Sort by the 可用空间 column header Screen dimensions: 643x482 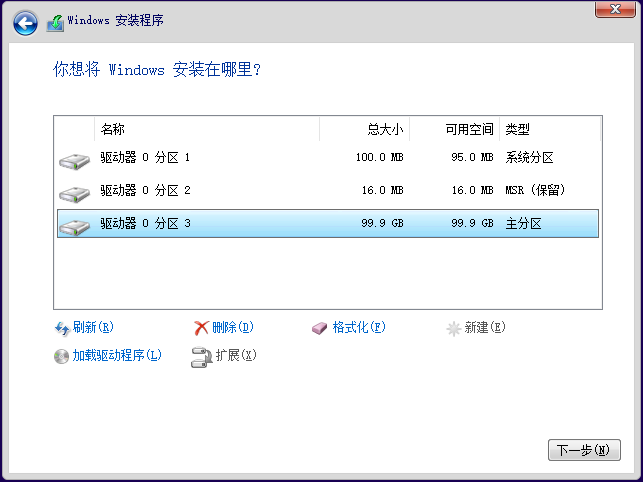454,129
